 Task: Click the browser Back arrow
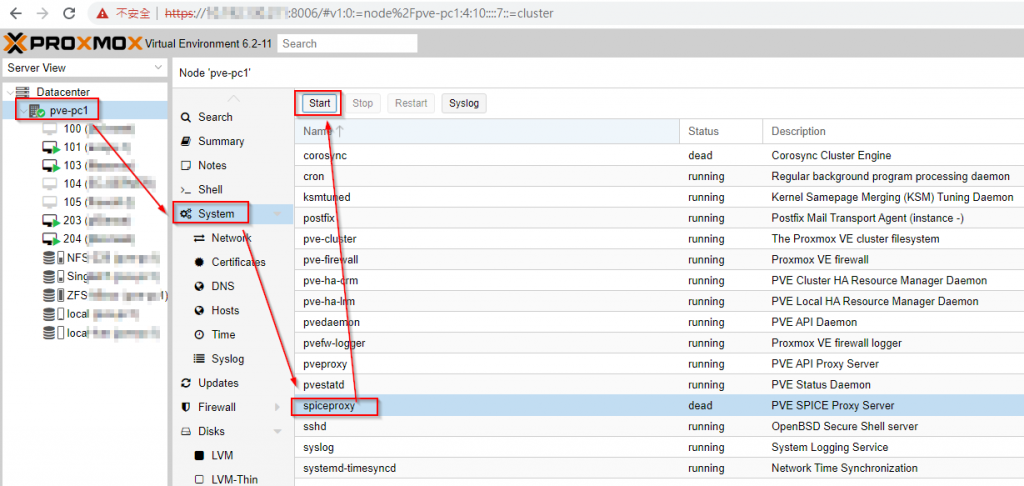(x=15, y=13)
